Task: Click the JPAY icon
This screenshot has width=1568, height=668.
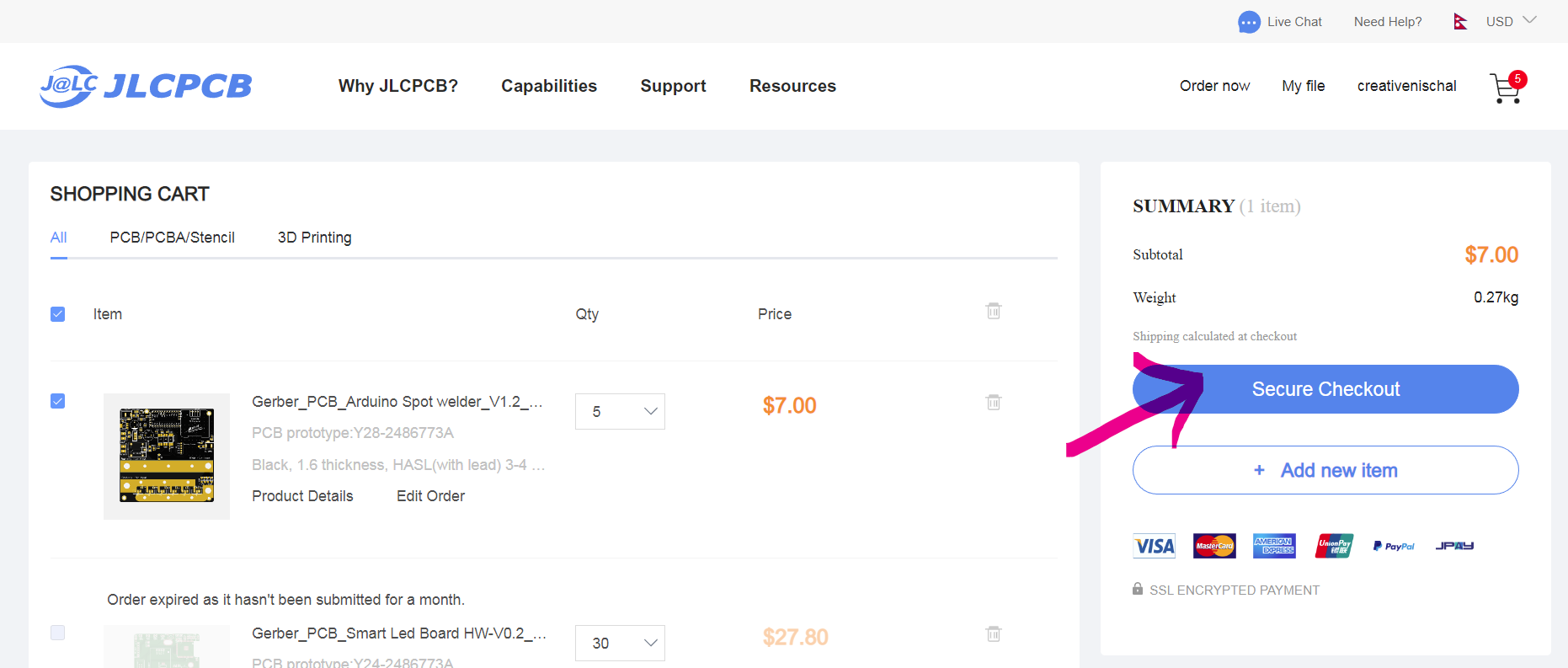Action: point(1454,546)
